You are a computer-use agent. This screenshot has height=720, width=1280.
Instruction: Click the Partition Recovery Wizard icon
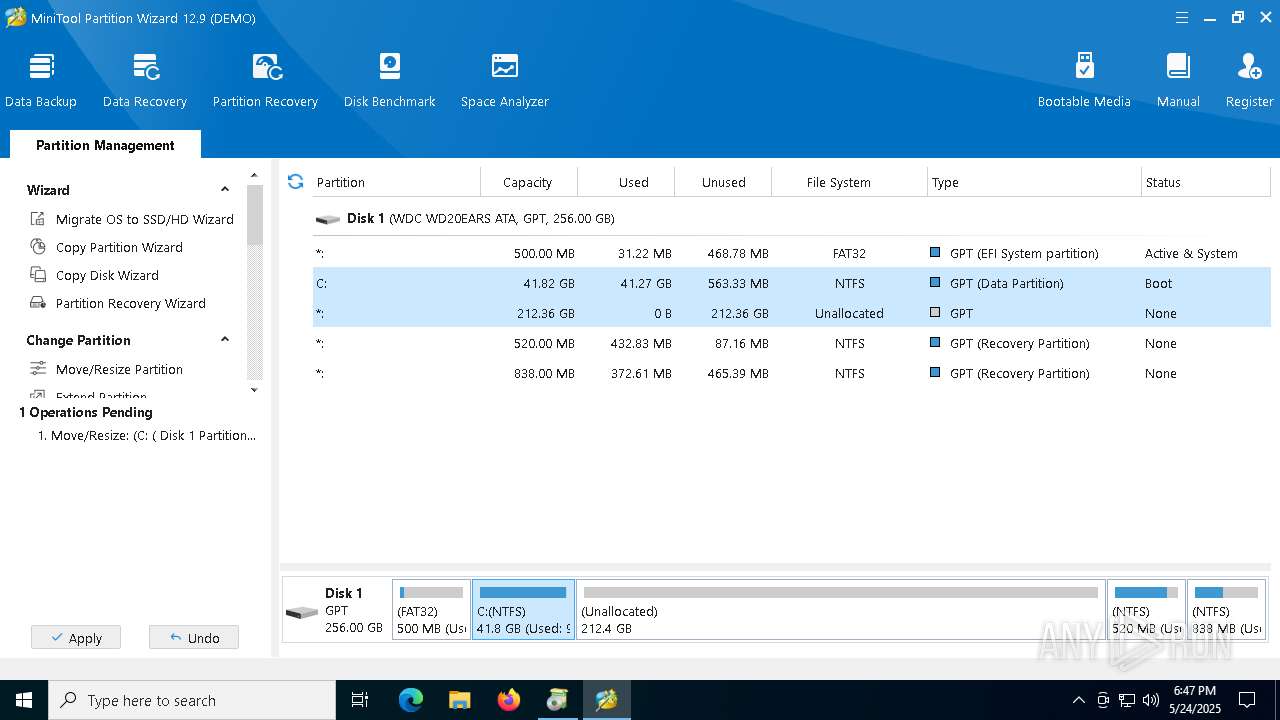tap(38, 303)
